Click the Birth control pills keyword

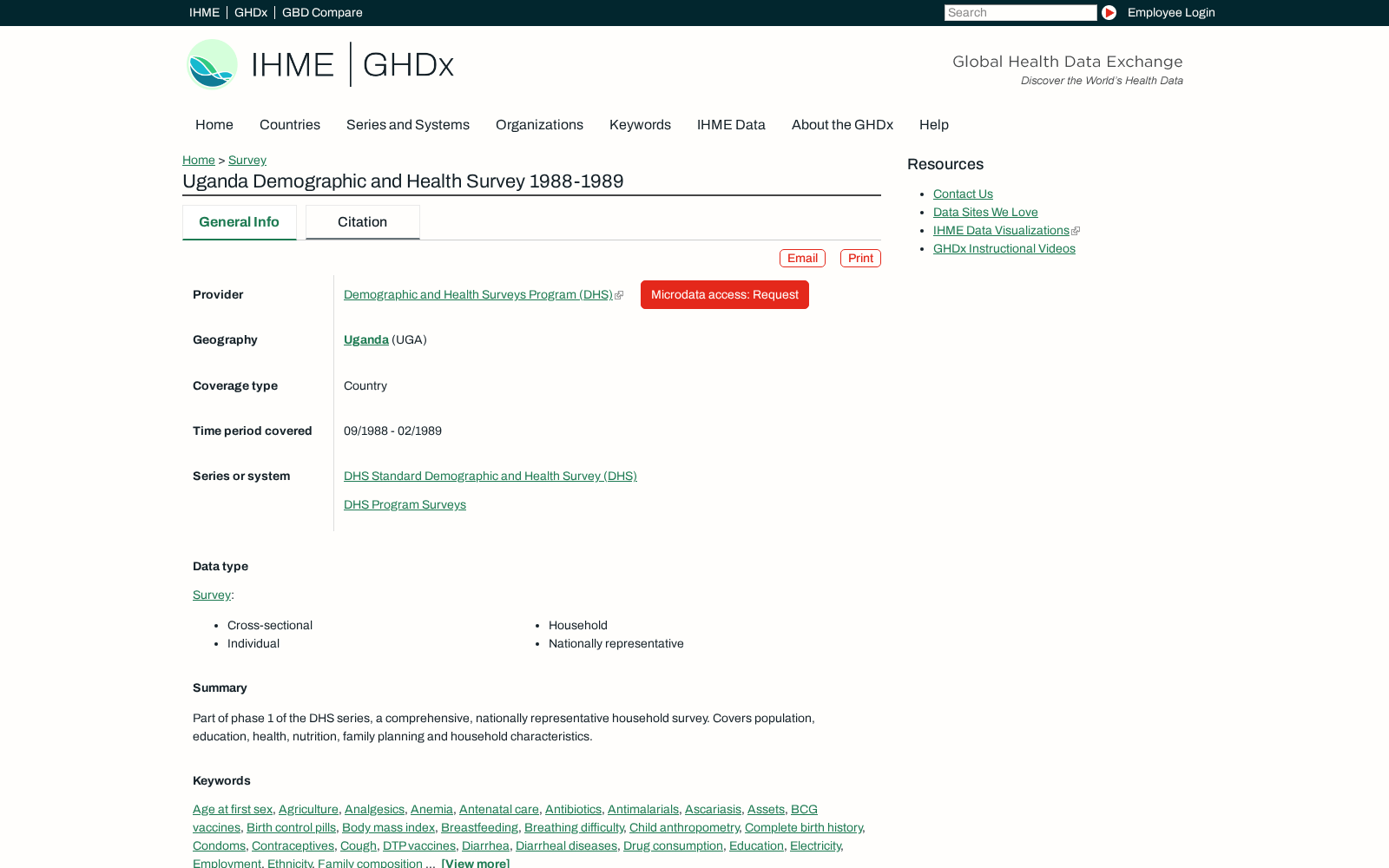point(291,827)
